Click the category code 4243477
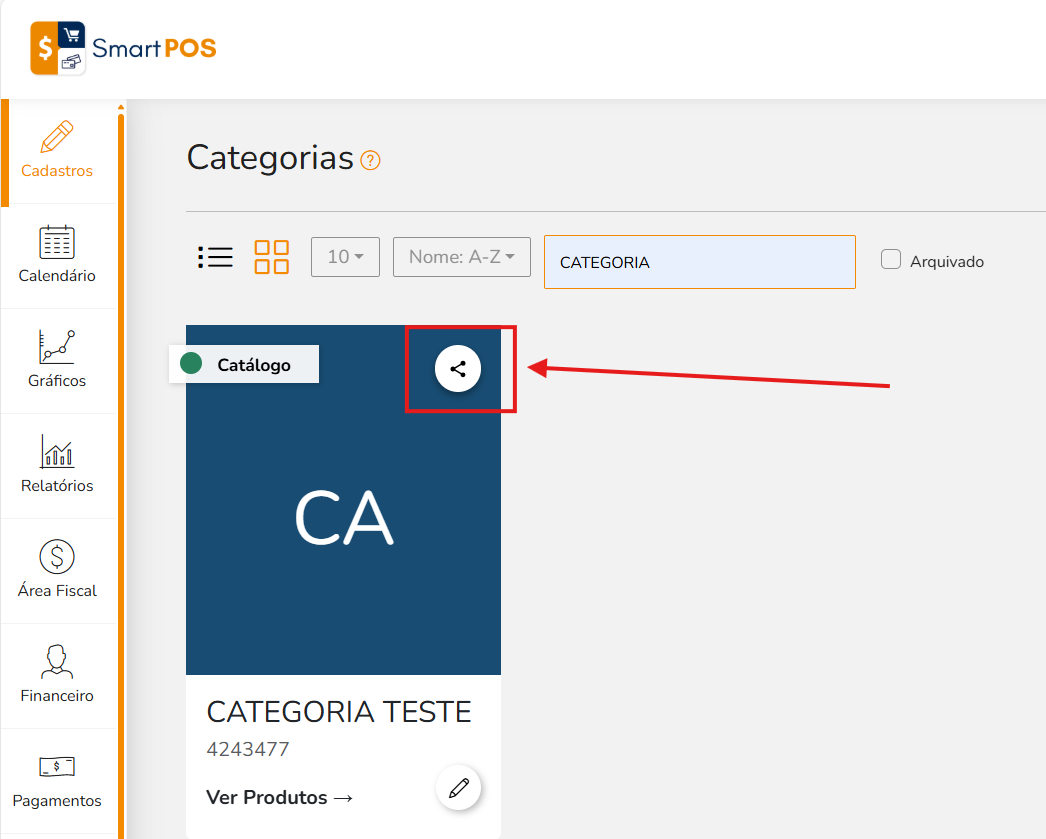 coord(248,750)
